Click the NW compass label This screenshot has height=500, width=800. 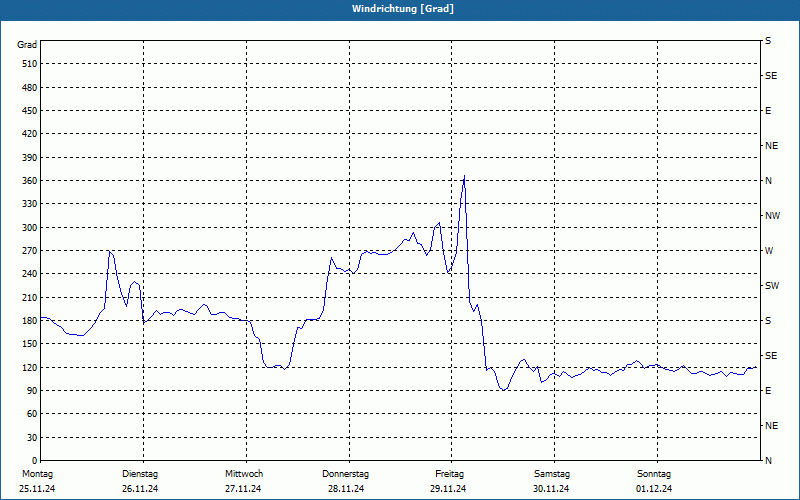pos(772,216)
